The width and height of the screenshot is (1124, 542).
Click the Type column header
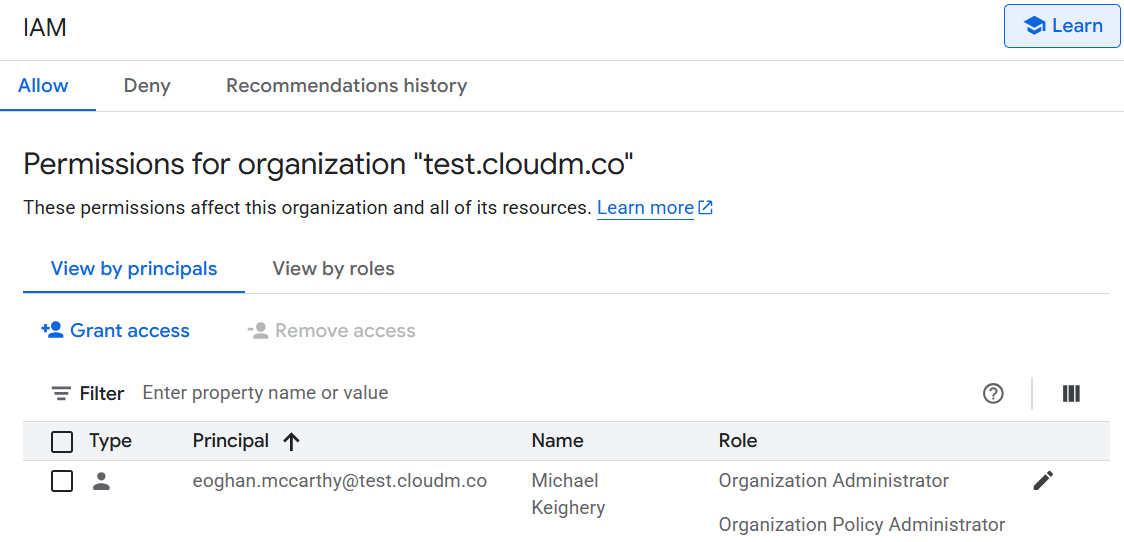[x=110, y=441]
